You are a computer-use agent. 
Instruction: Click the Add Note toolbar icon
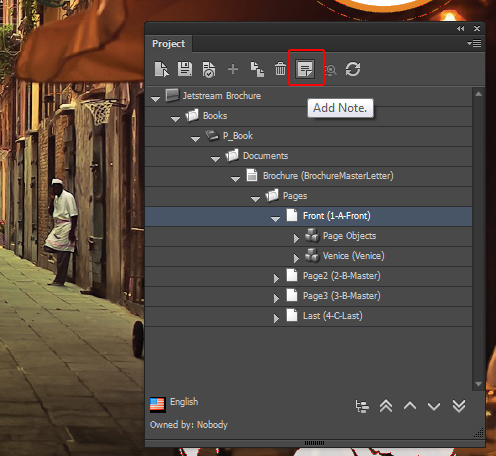click(305, 69)
